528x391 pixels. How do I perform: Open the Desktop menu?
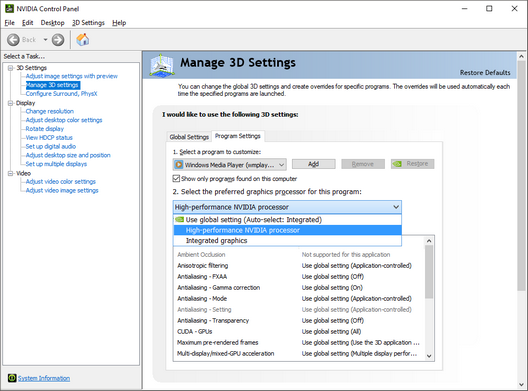pos(53,23)
